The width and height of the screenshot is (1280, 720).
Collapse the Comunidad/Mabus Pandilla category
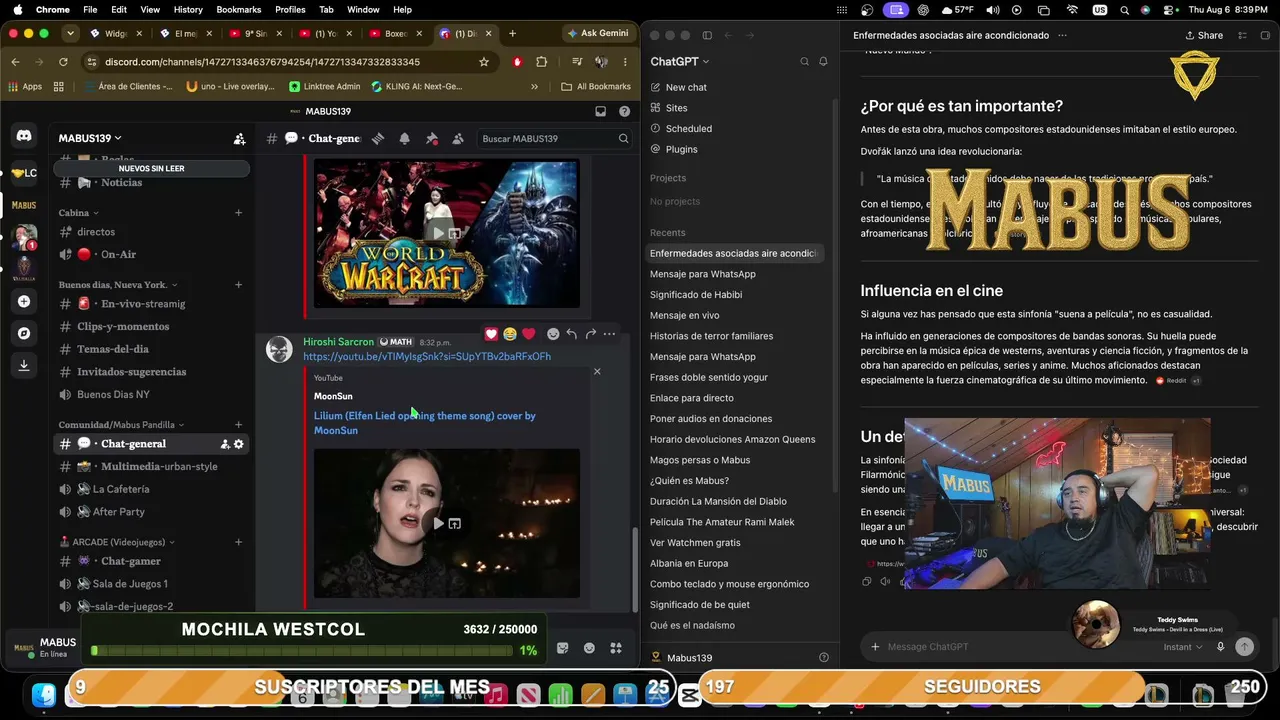tap(121, 425)
